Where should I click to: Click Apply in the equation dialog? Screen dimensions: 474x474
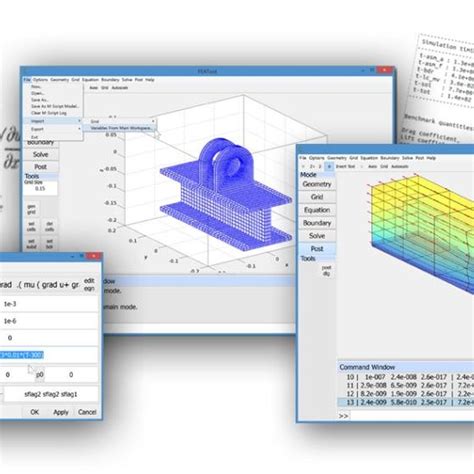pos(61,412)
